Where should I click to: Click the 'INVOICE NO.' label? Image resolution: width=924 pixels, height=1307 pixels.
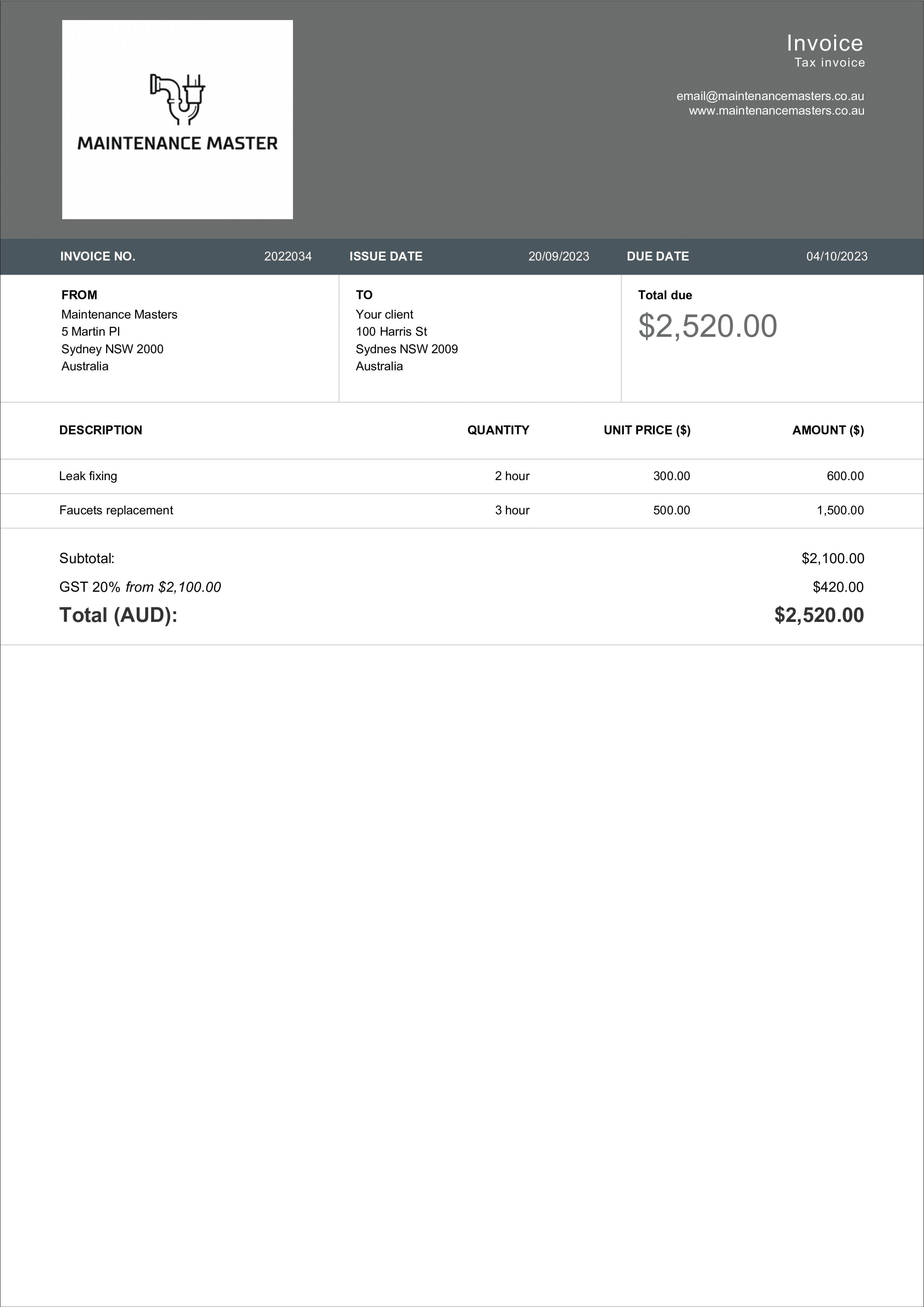(98, 256)
